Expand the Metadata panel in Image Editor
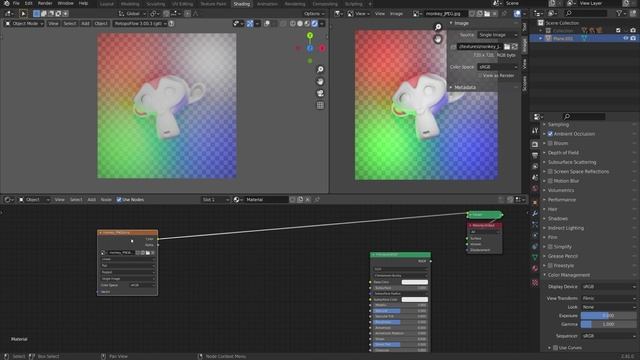Viewport: 640px width, 360px height. [x=464, y=87]
